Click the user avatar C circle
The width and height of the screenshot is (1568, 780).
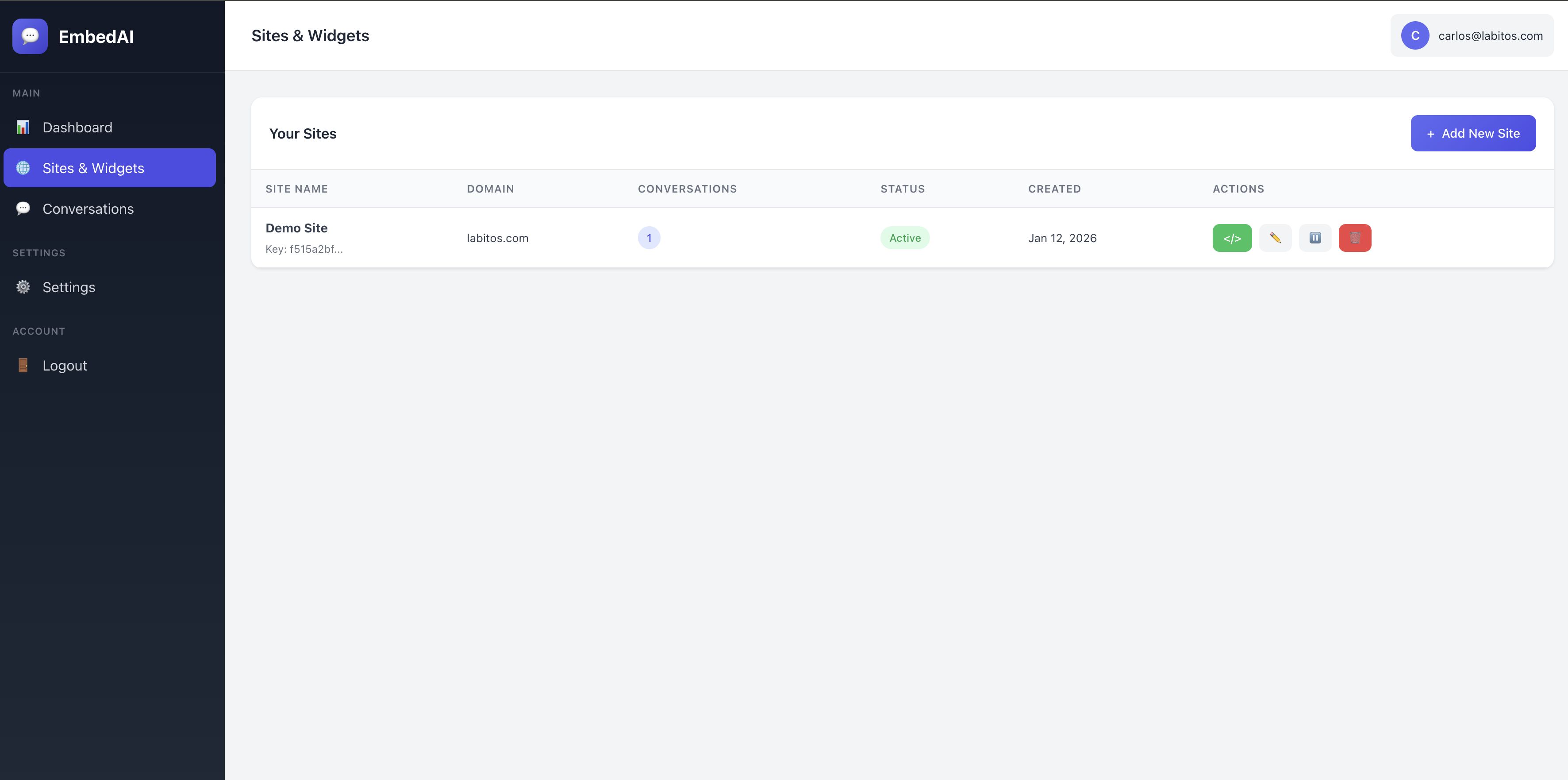(1414, 36)
